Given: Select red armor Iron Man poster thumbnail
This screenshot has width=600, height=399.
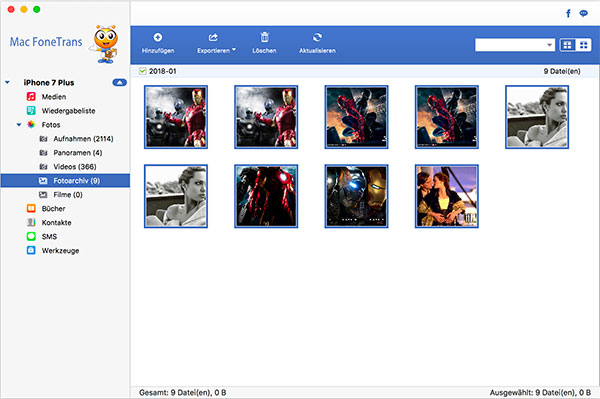Looking at the screenshot, I should coord(266,196).
